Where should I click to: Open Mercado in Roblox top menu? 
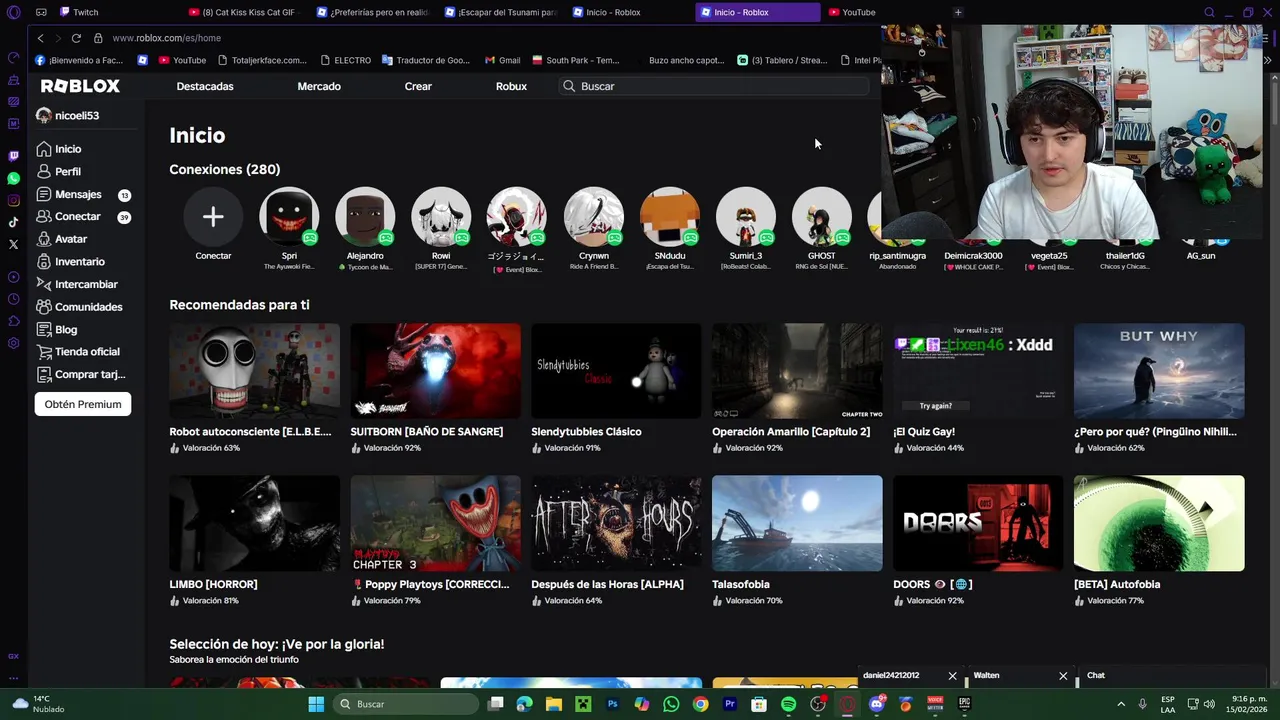click(319, 86)
